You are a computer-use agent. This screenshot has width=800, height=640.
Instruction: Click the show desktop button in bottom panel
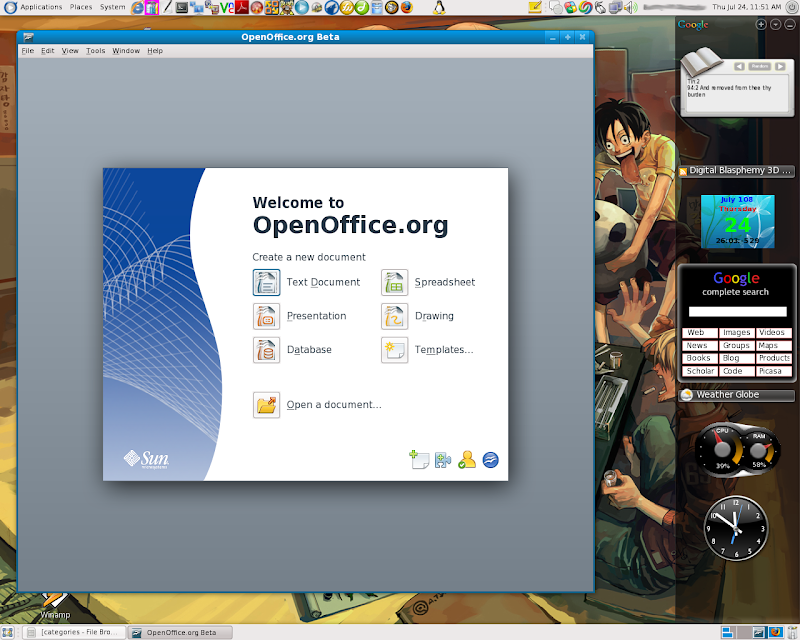(x=7, y=632)
